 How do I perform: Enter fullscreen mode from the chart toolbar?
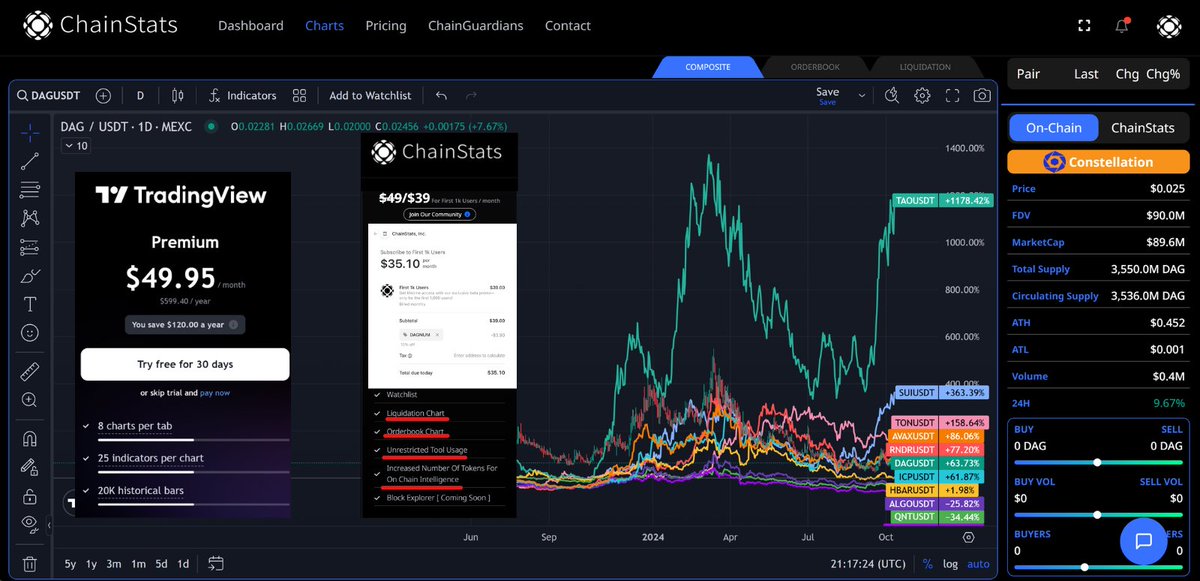point(952,96)
